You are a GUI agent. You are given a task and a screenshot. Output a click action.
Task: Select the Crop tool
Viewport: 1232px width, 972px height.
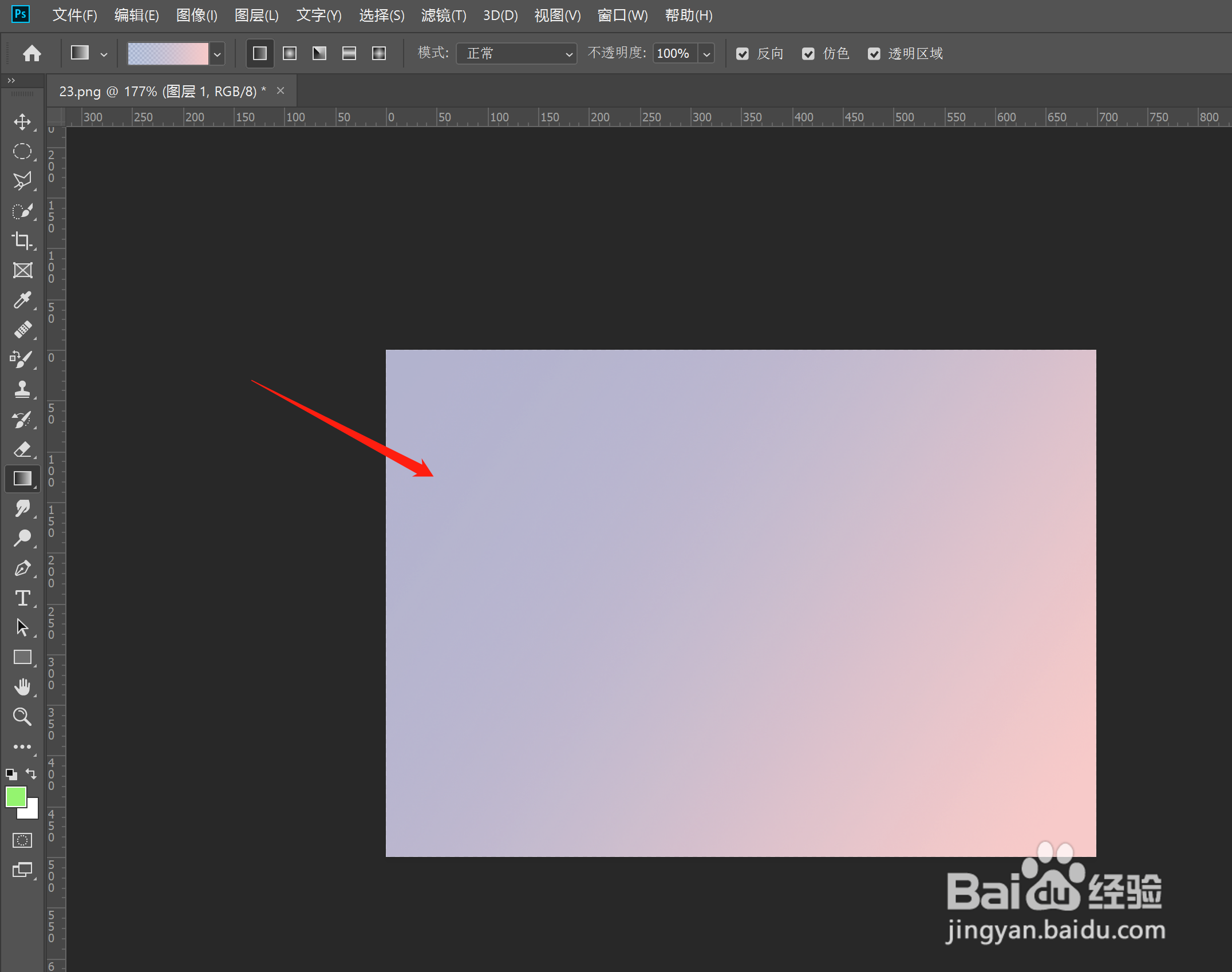click(22, 241)
